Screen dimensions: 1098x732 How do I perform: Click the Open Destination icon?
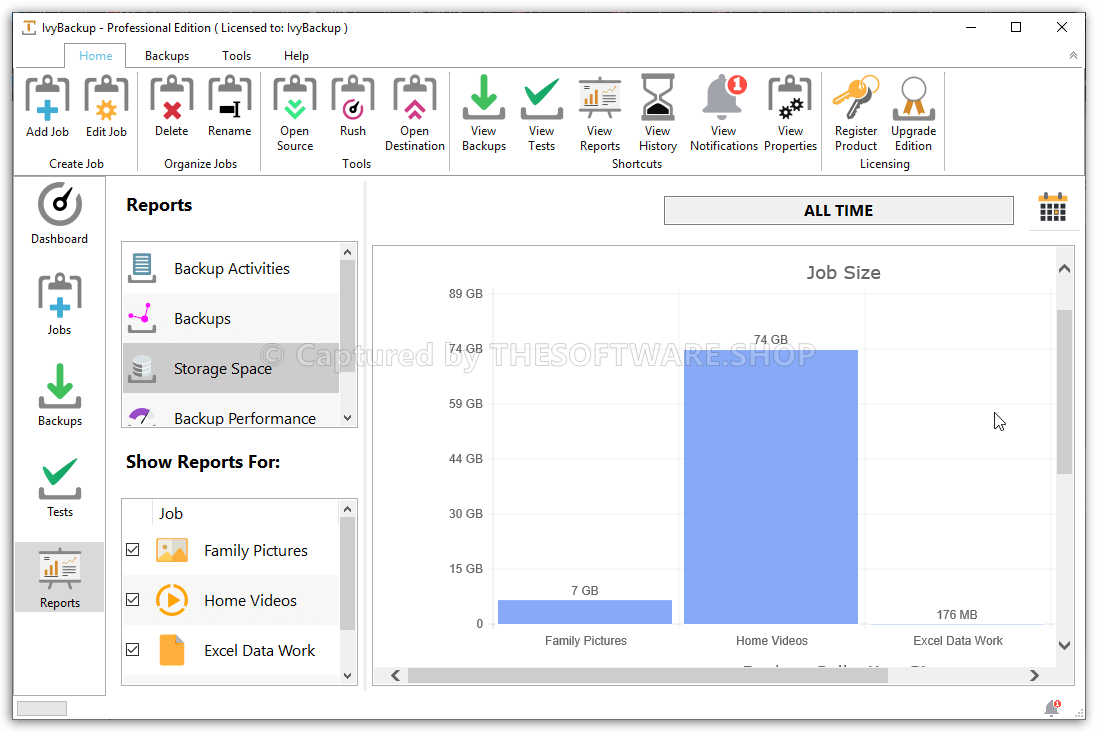[414, 99]
